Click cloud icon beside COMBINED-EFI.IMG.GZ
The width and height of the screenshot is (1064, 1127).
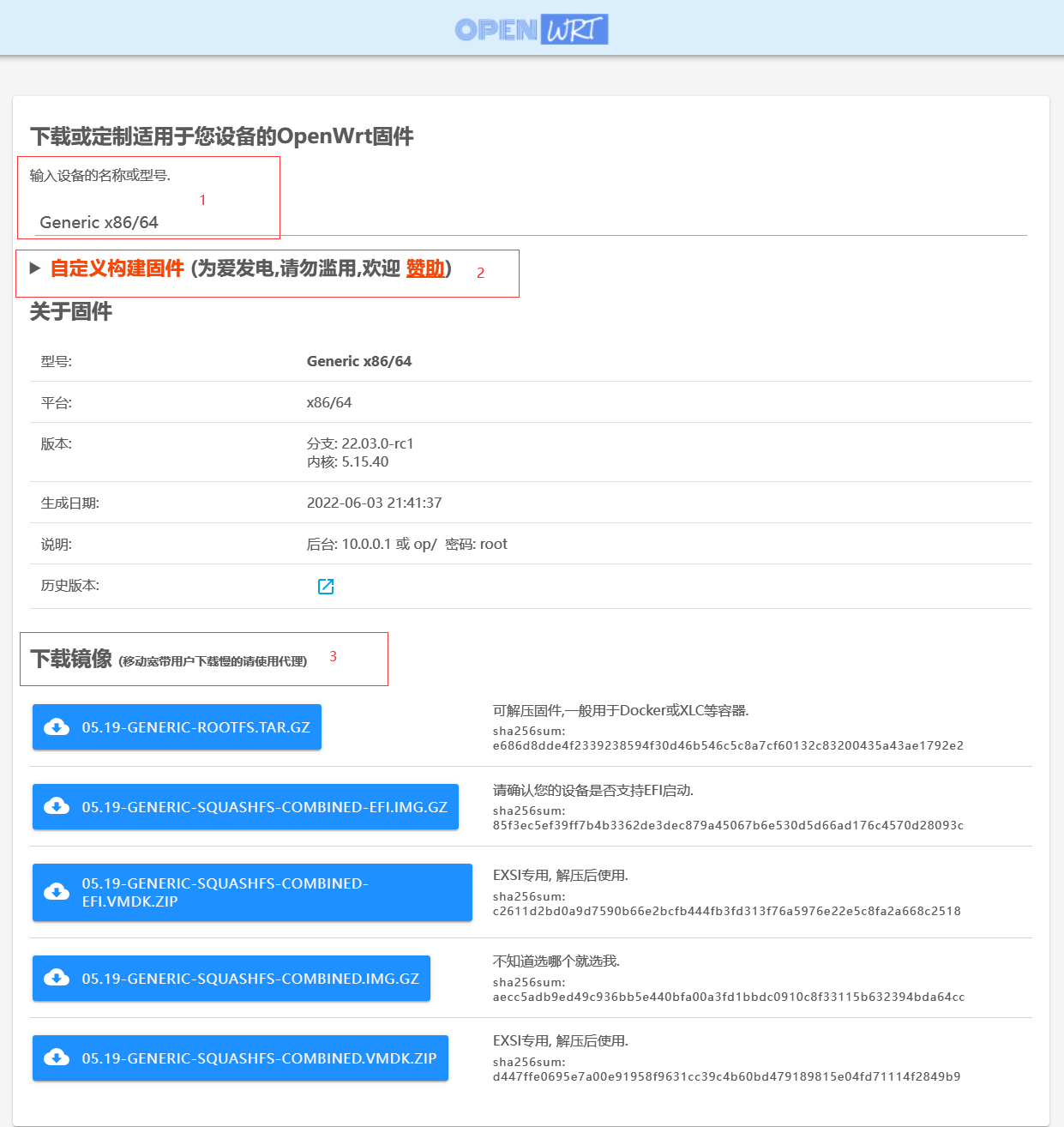[57, 807]
